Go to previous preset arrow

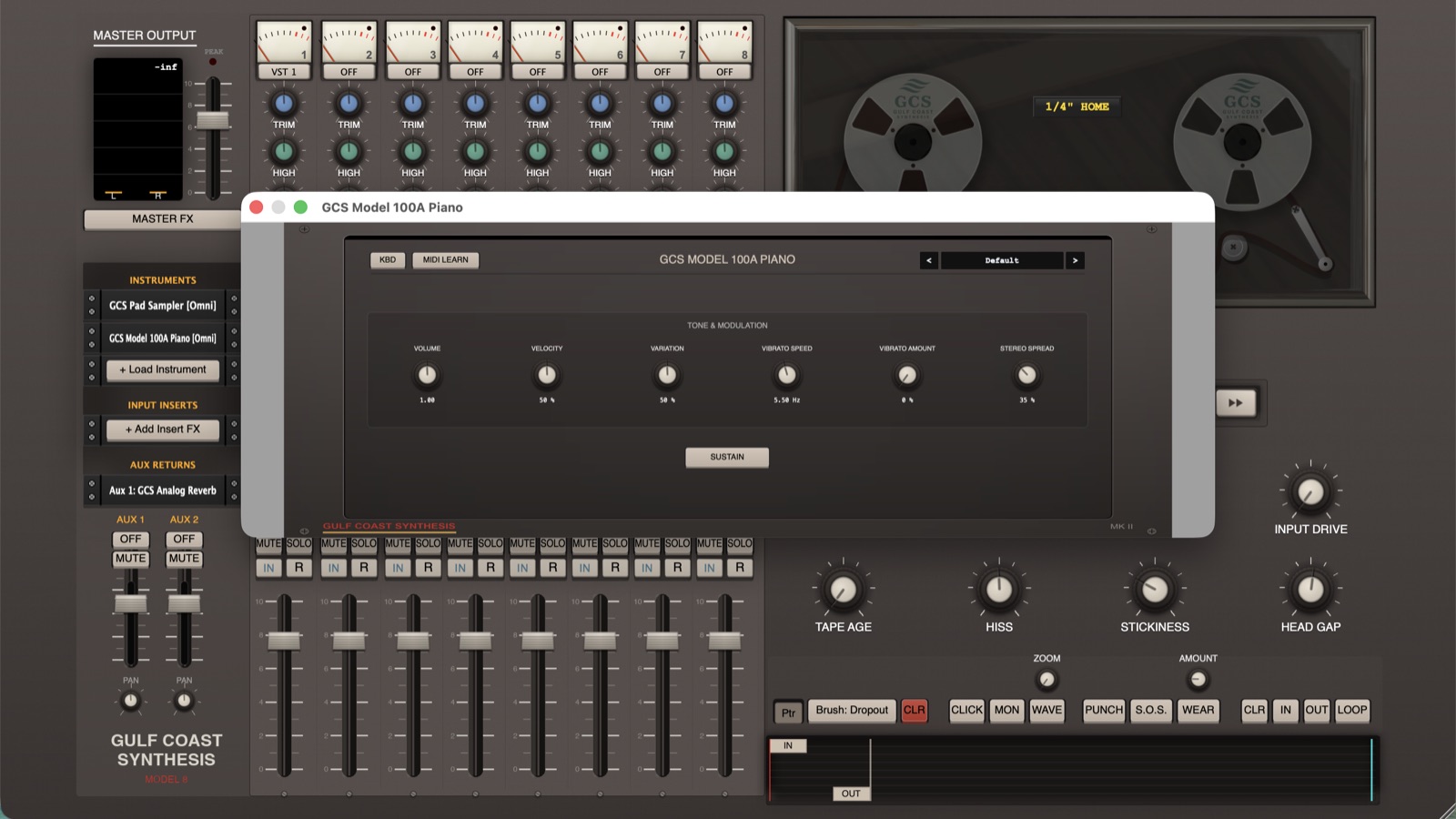[x=928, y=260]
